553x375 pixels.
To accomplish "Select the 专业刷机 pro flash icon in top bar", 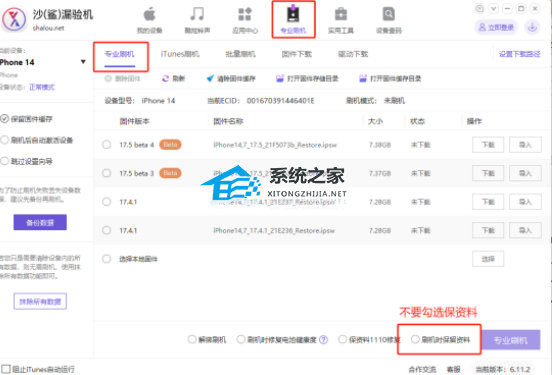I will click(x=293, y=14).
